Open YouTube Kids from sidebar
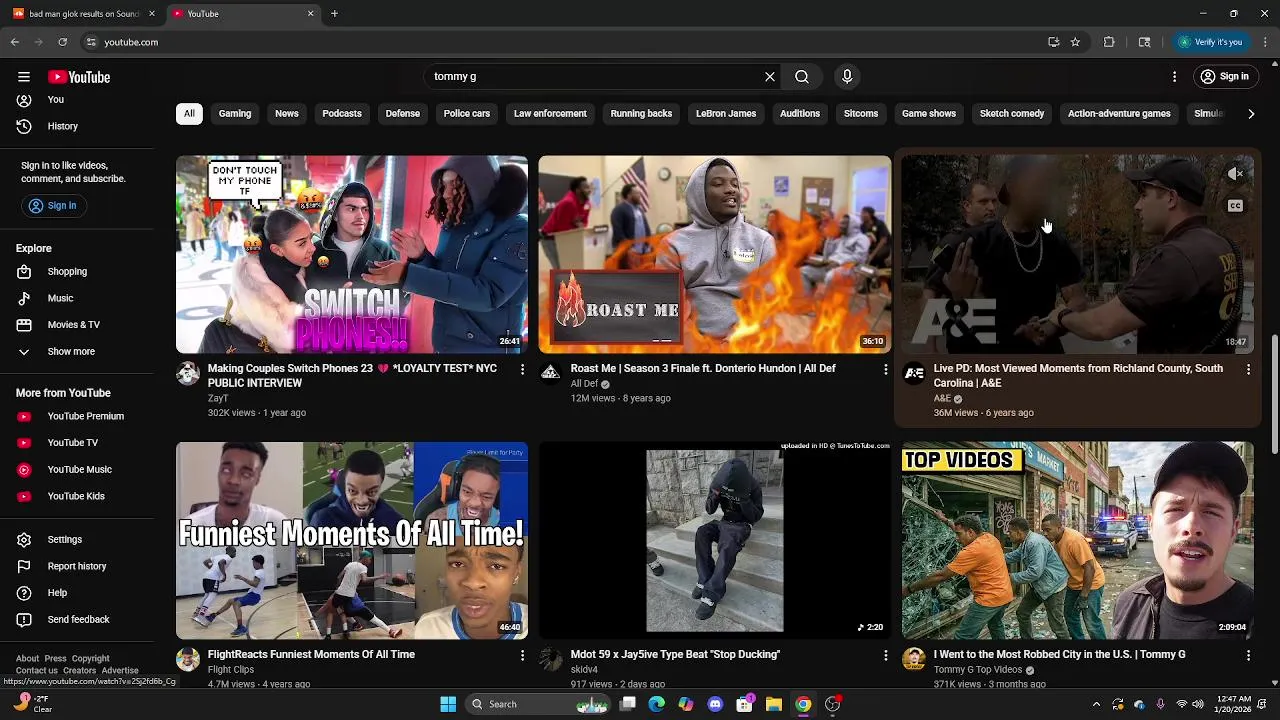1280x720 pixels. 76,496
